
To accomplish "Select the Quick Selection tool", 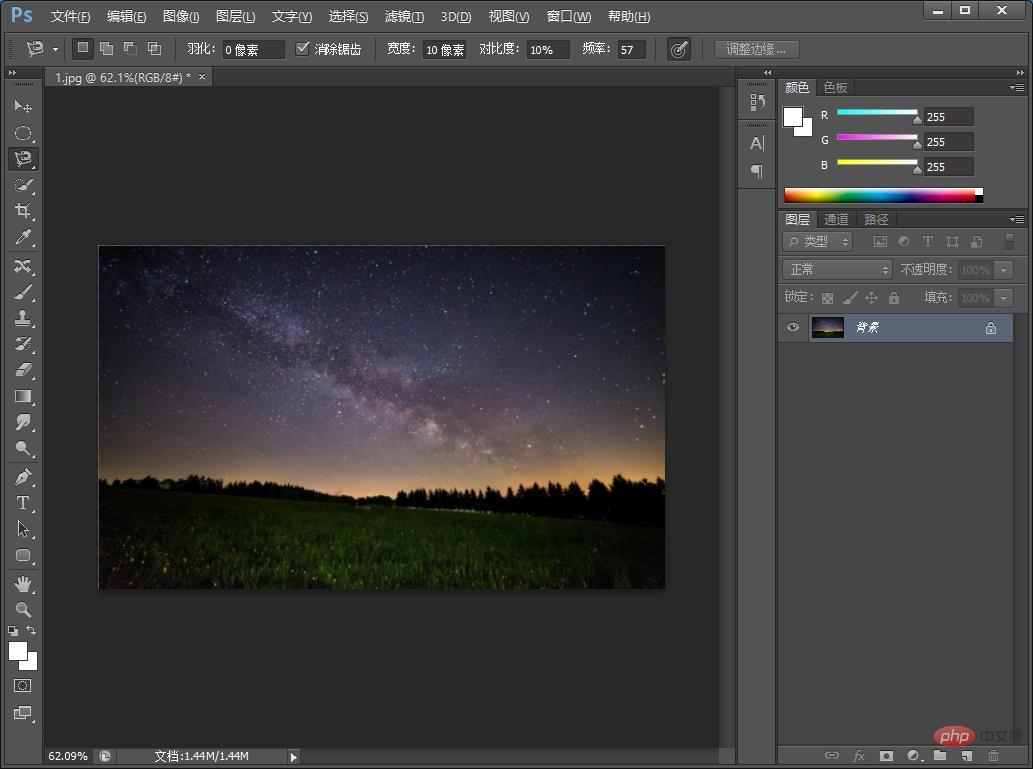I will click(23, 185).
